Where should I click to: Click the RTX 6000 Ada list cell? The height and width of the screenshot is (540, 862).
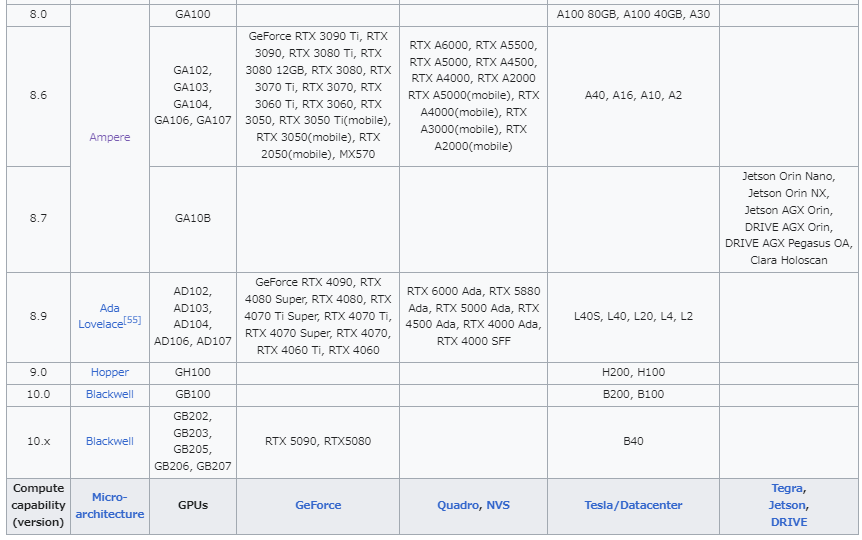(x=473, y=317)
